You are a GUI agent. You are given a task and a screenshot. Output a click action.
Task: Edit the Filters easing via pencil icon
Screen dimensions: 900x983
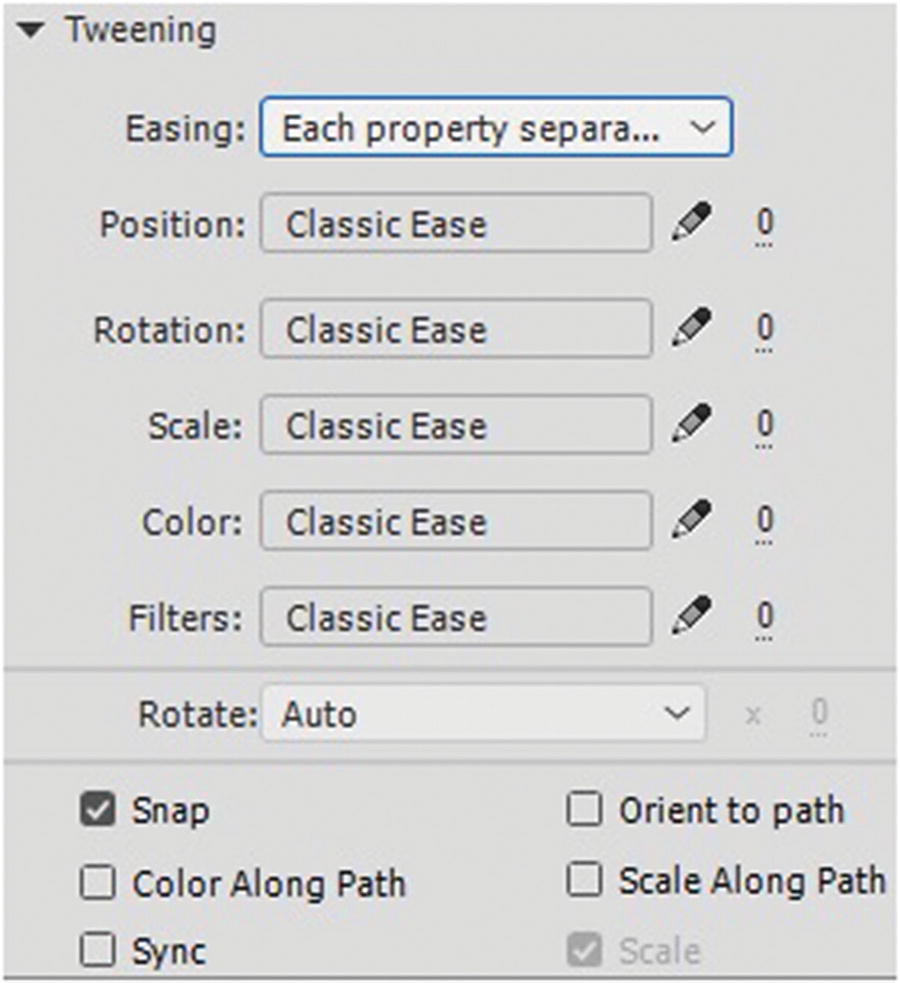(x=692, y=616)
